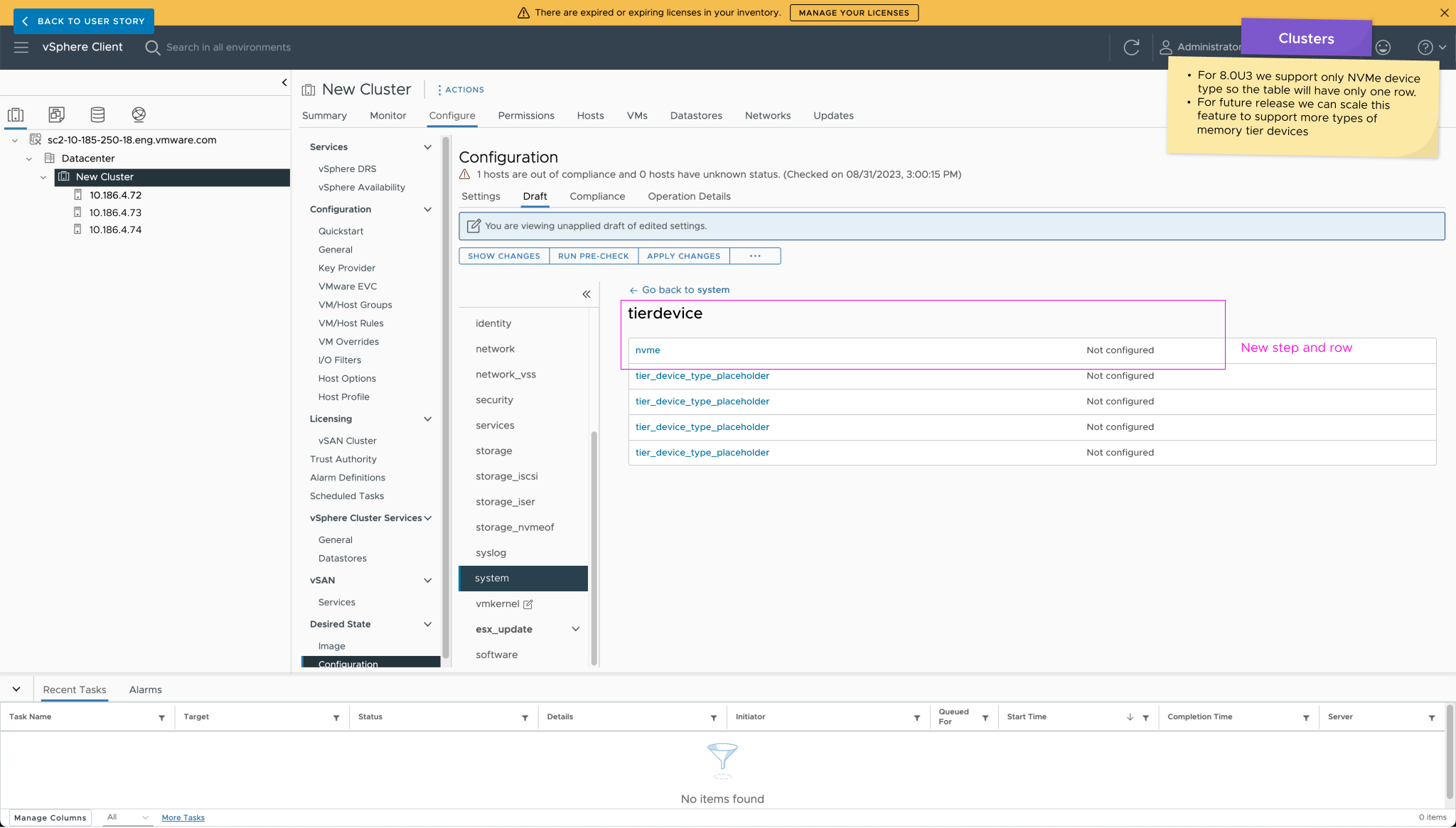Viewport: 1456px width, 828px height.
Task: Click the smiley feedback icon
Action: (x=1383, y=47)
